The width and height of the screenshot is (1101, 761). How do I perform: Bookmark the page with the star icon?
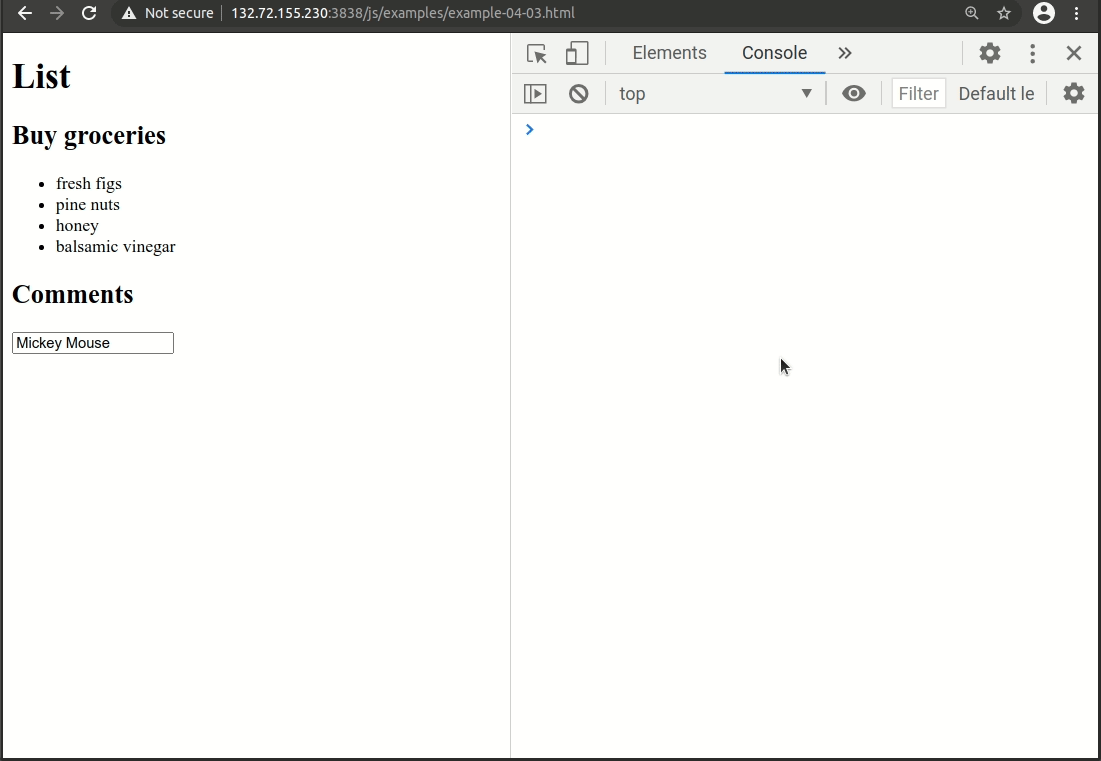pos(1003,14)
